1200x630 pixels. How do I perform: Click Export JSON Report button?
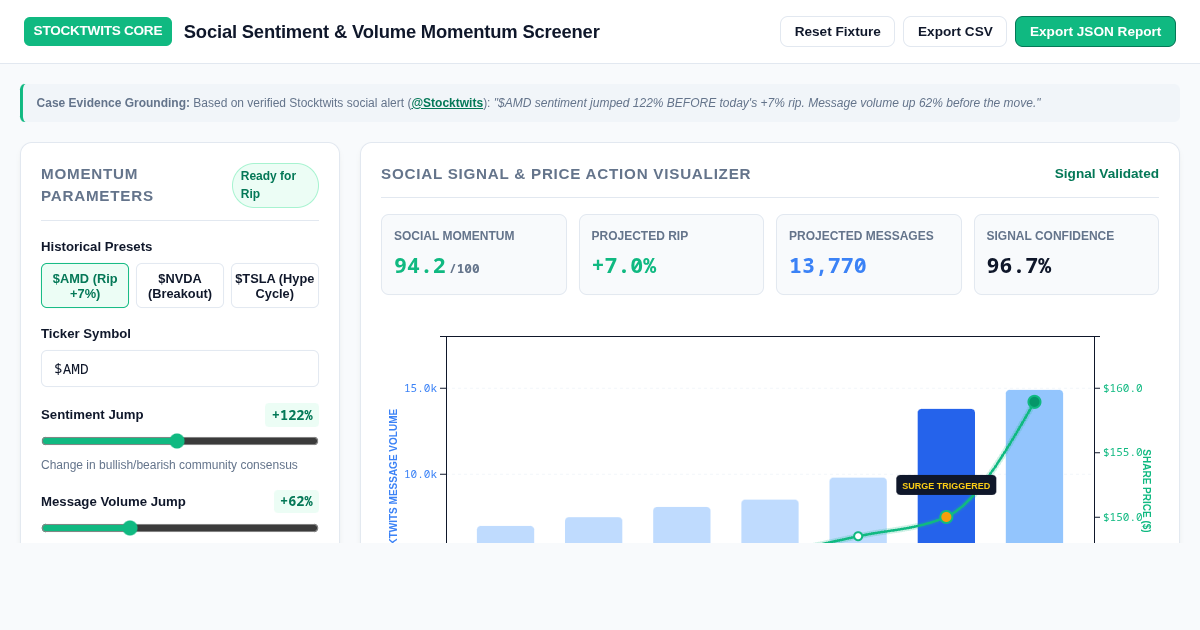tap(1095, 31)
